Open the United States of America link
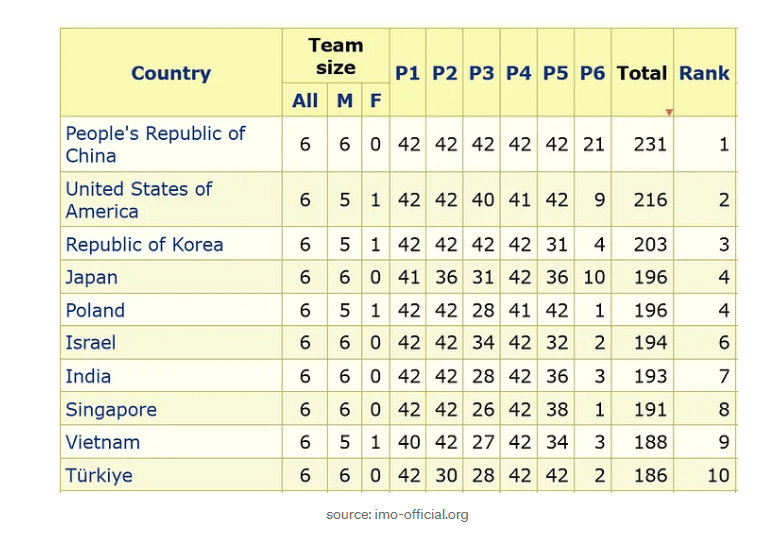The width and height of the screenshot is (774, 536). (x=139, y=200)
